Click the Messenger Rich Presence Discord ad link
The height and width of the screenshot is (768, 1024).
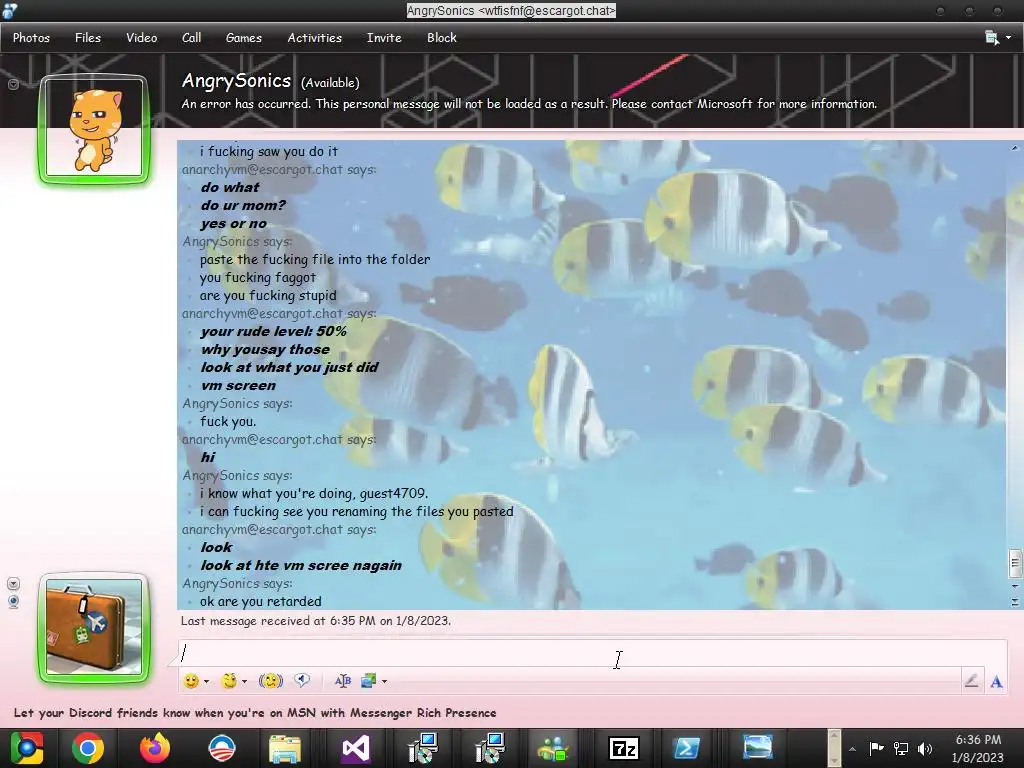255,712
